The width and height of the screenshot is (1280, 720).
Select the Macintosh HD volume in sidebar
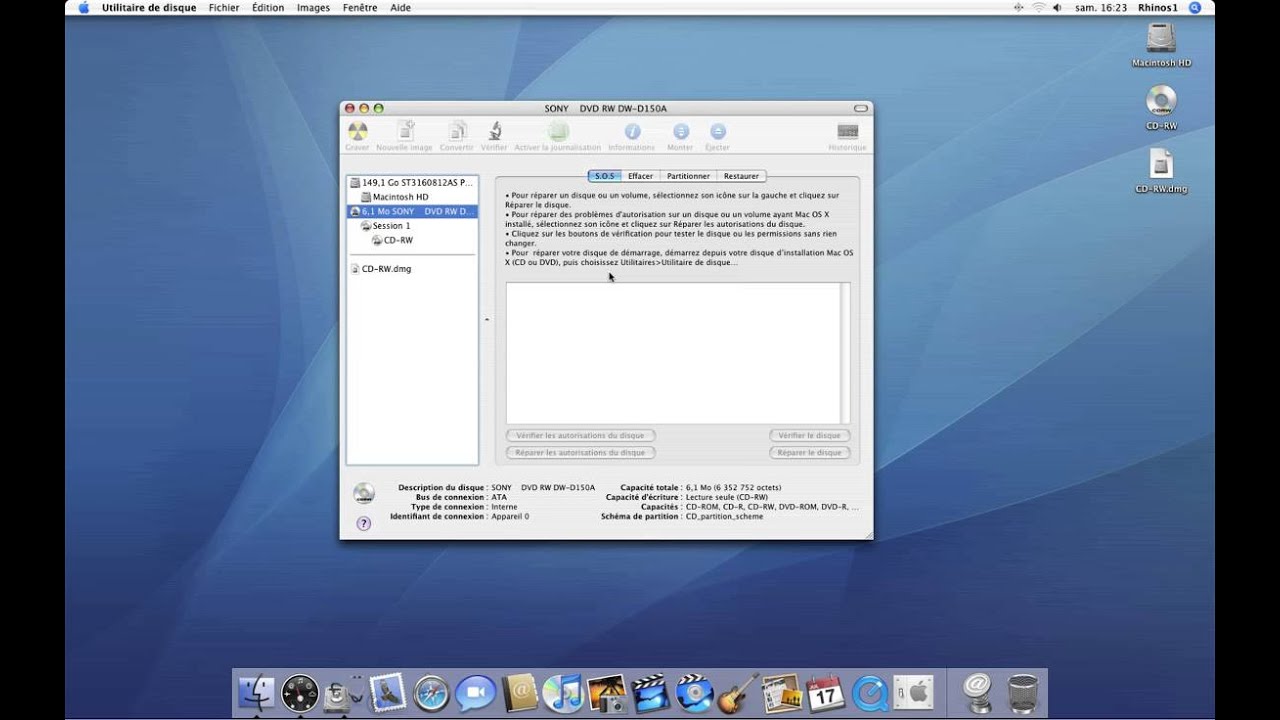pos(412,197)
